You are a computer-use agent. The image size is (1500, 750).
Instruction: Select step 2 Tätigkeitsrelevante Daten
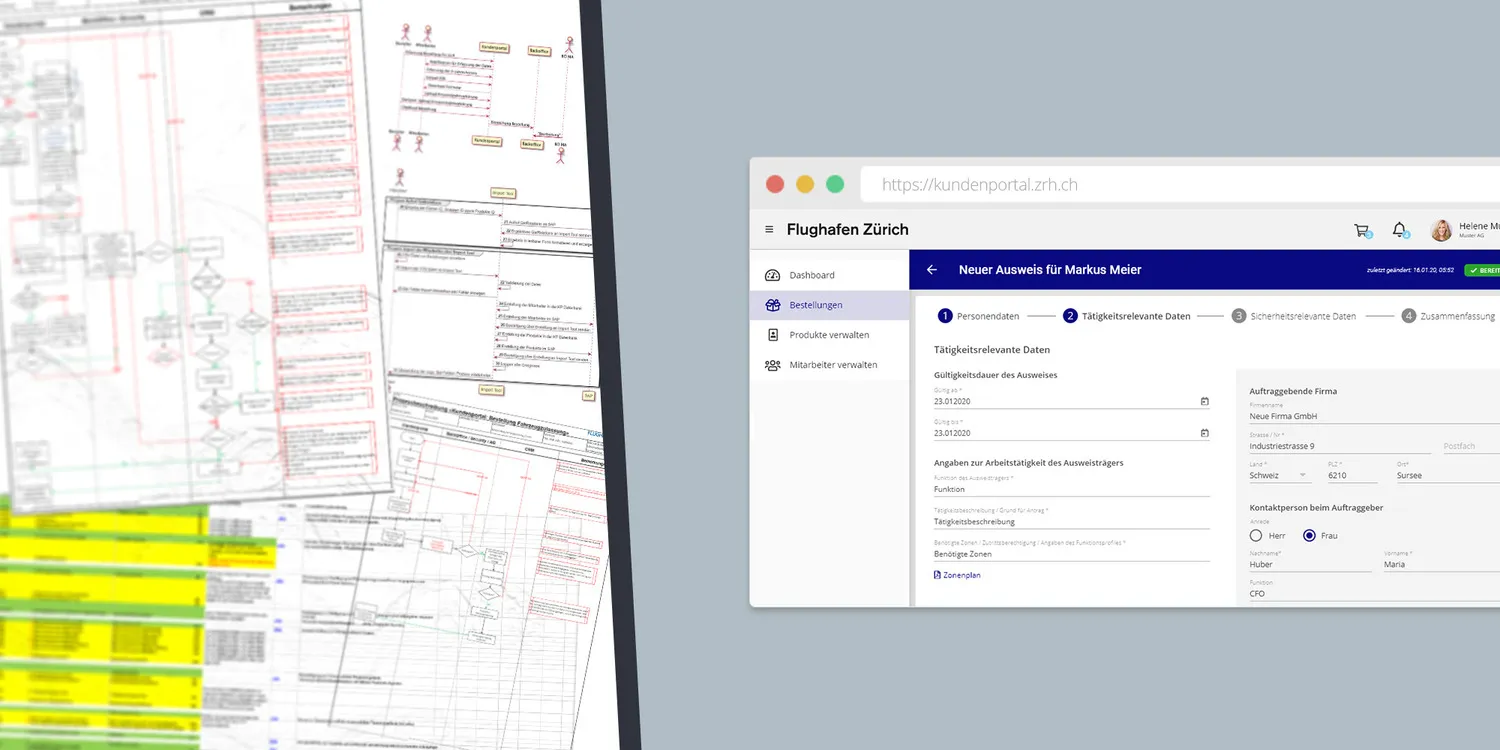click(1126, 316)
